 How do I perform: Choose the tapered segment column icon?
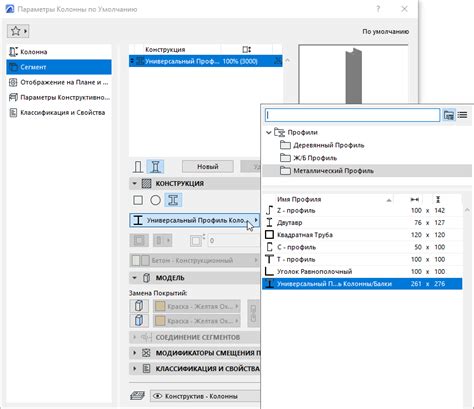click(x=155, y=166)
